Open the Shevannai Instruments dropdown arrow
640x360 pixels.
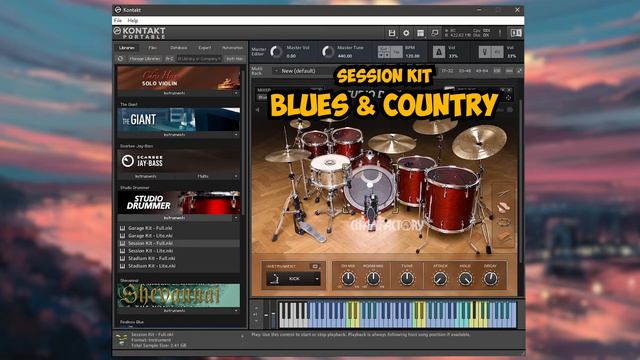pos(236,311)
